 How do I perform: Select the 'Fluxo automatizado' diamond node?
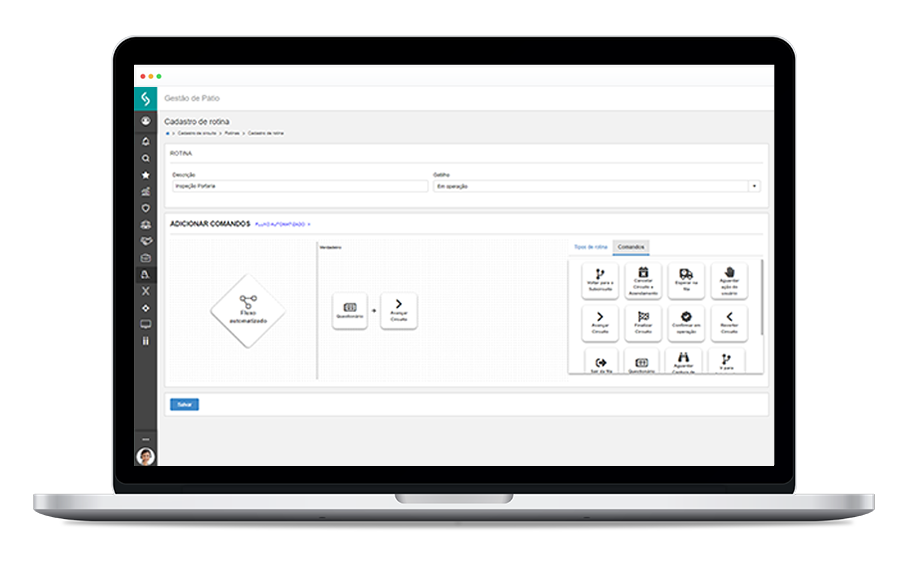click(x=248, y=311)
